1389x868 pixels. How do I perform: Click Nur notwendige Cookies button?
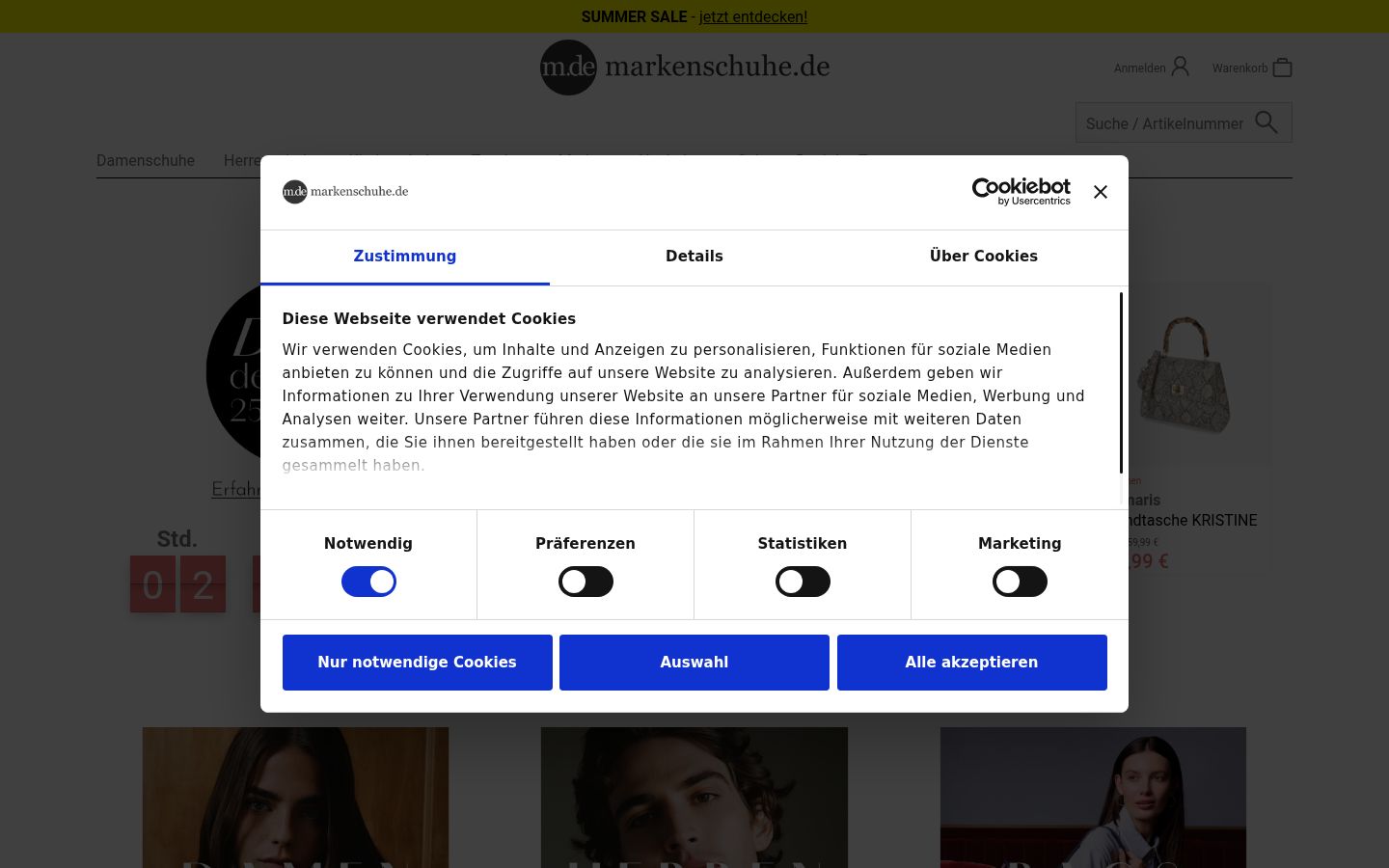pos(418,663)
